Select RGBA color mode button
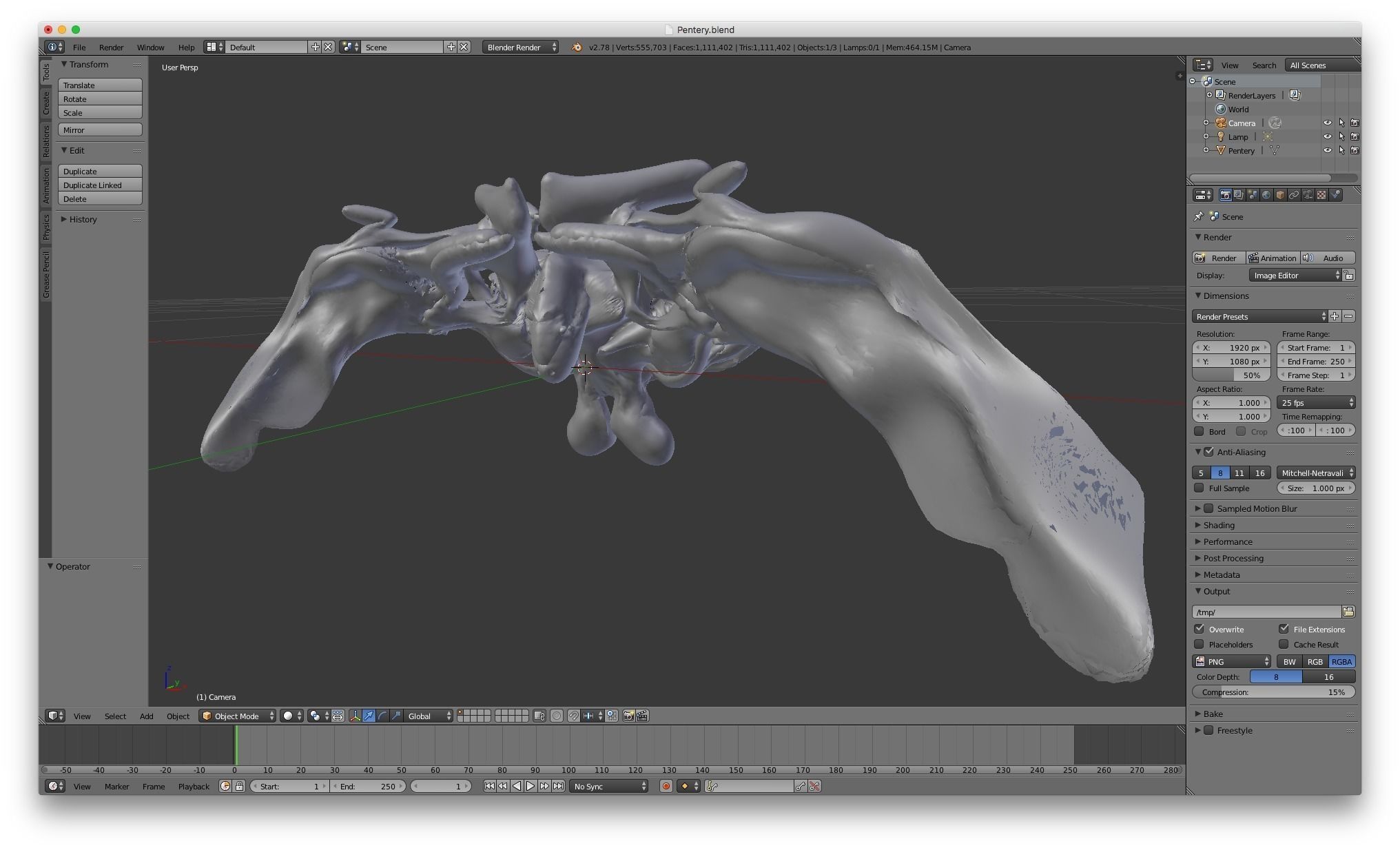Image resolution: width=1400 pixels, height=850 pixels. point(1341,661)
